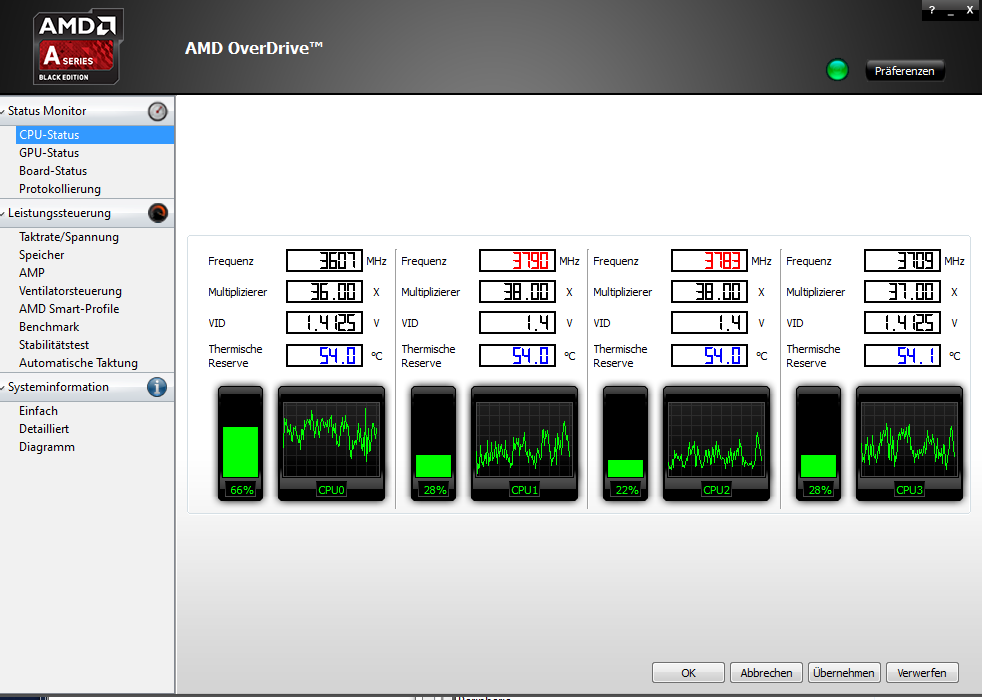Select CPU-Status in the sidebar
This screenshot has height=700, width=982.
(95, 135)
